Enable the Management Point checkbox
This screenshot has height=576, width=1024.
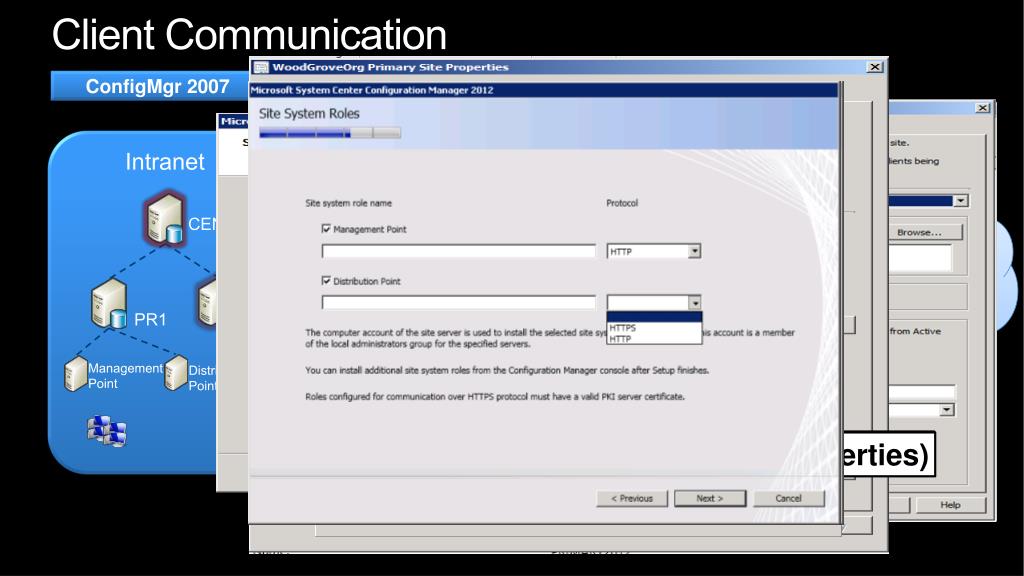point(327,229)
